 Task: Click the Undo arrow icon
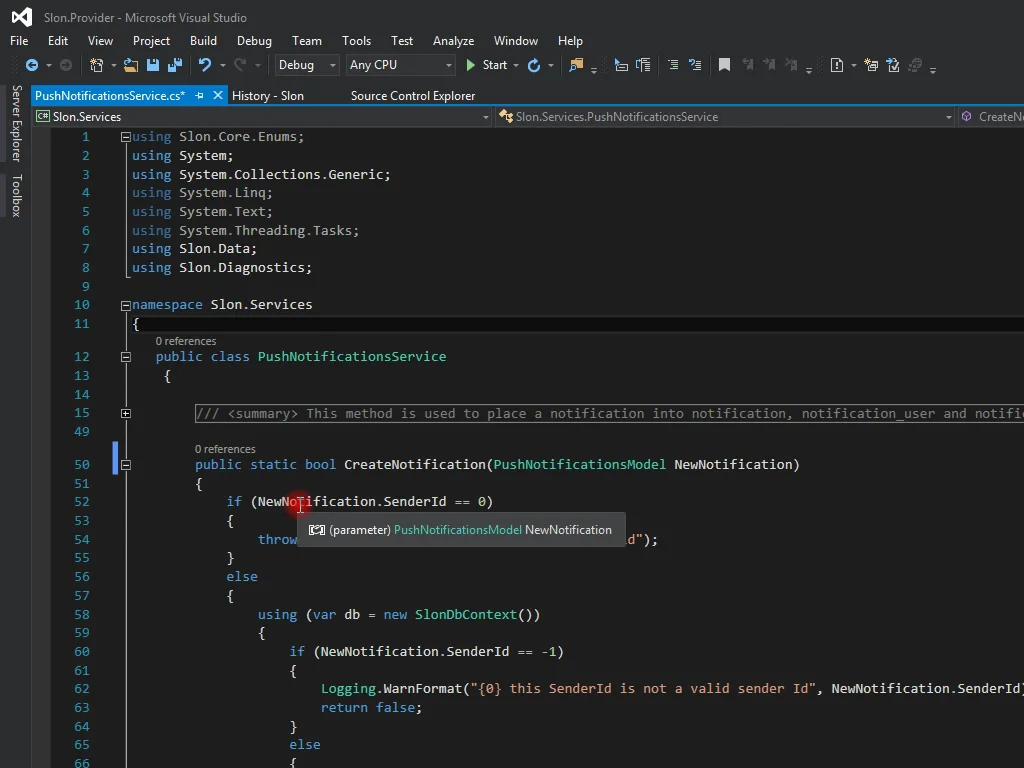(x=204, y=65)
